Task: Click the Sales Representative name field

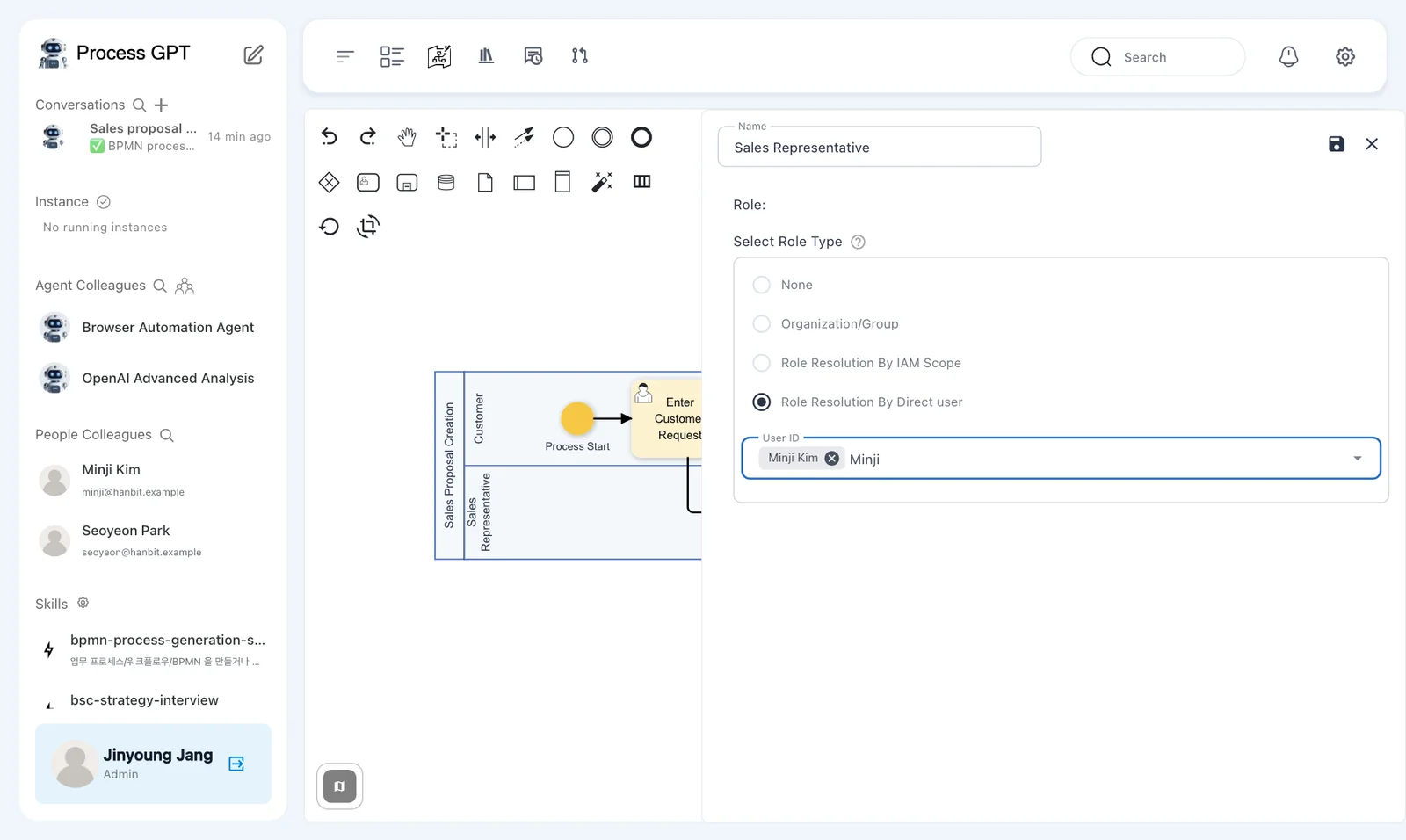Action: click(x=880, y=147)
